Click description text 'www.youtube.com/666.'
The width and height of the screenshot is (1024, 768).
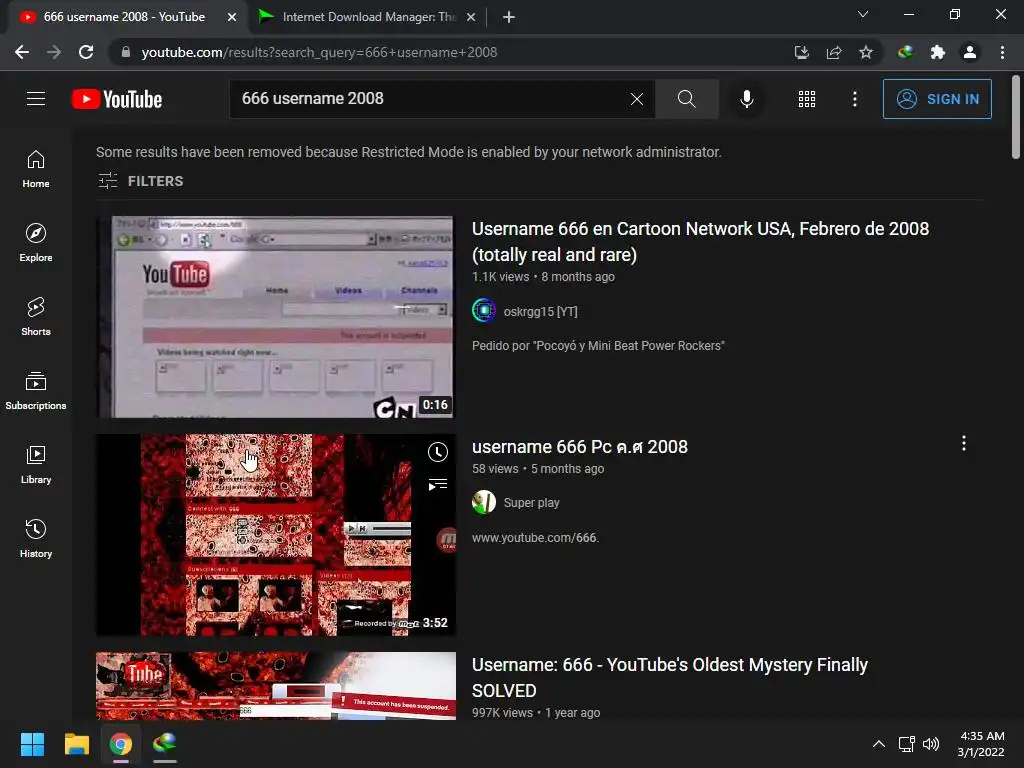pos(536,537)
